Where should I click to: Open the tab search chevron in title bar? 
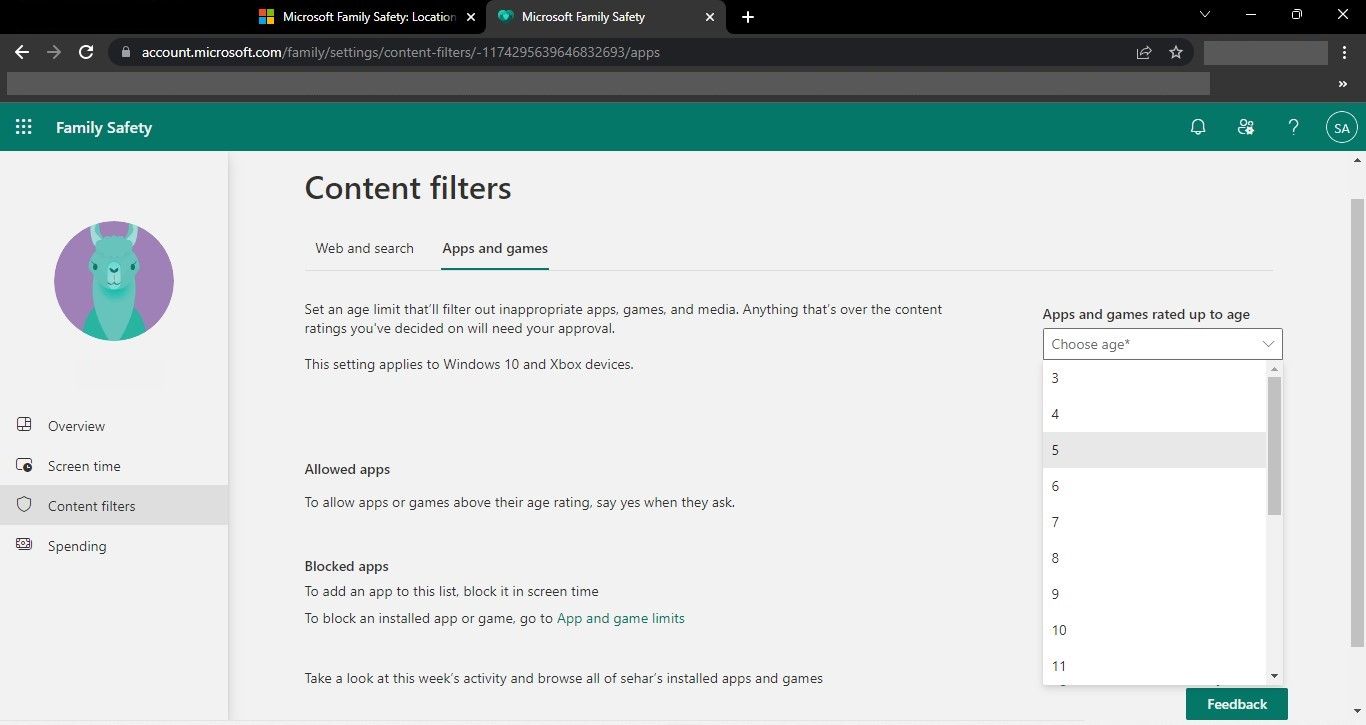coord(1204,14)
